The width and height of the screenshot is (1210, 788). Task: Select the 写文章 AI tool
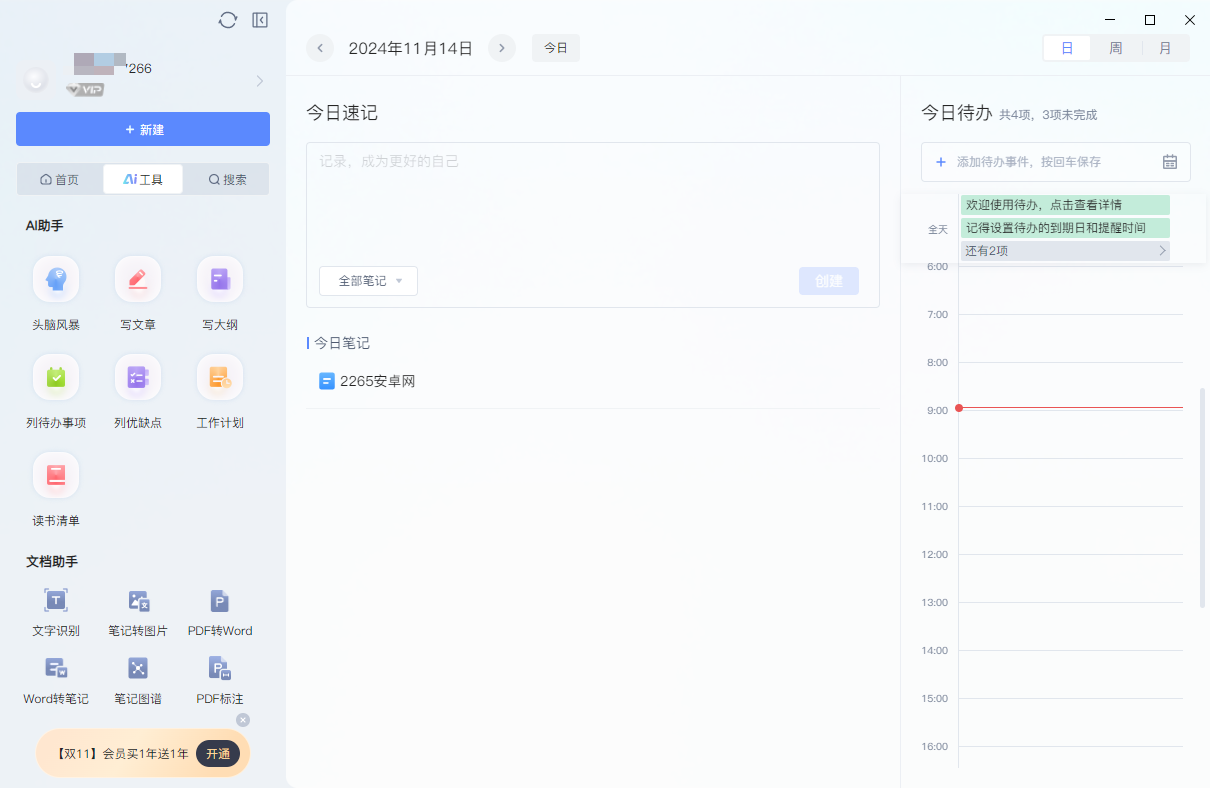(137, 292)
